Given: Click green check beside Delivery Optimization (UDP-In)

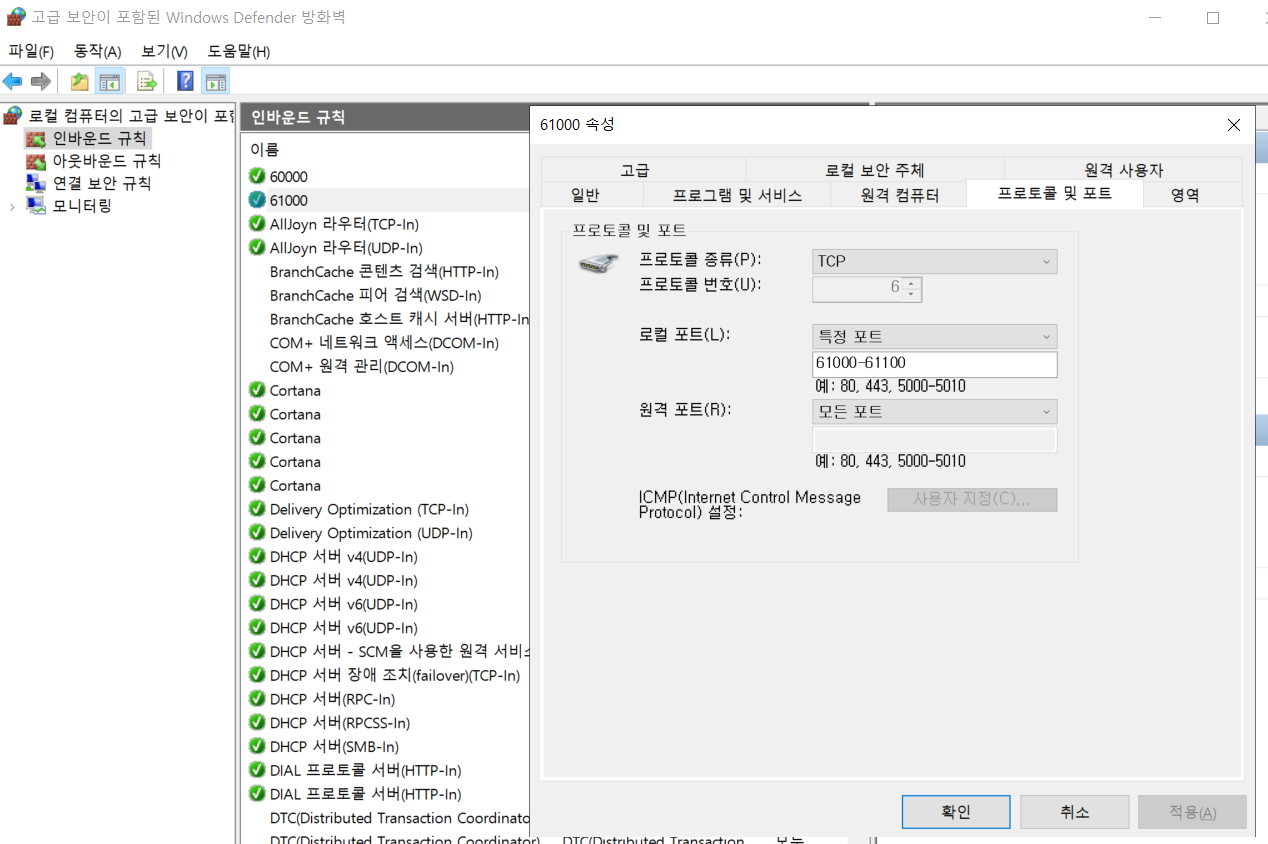Looking at the screenshot, I should pyautogui.click(x=257, y=533).
